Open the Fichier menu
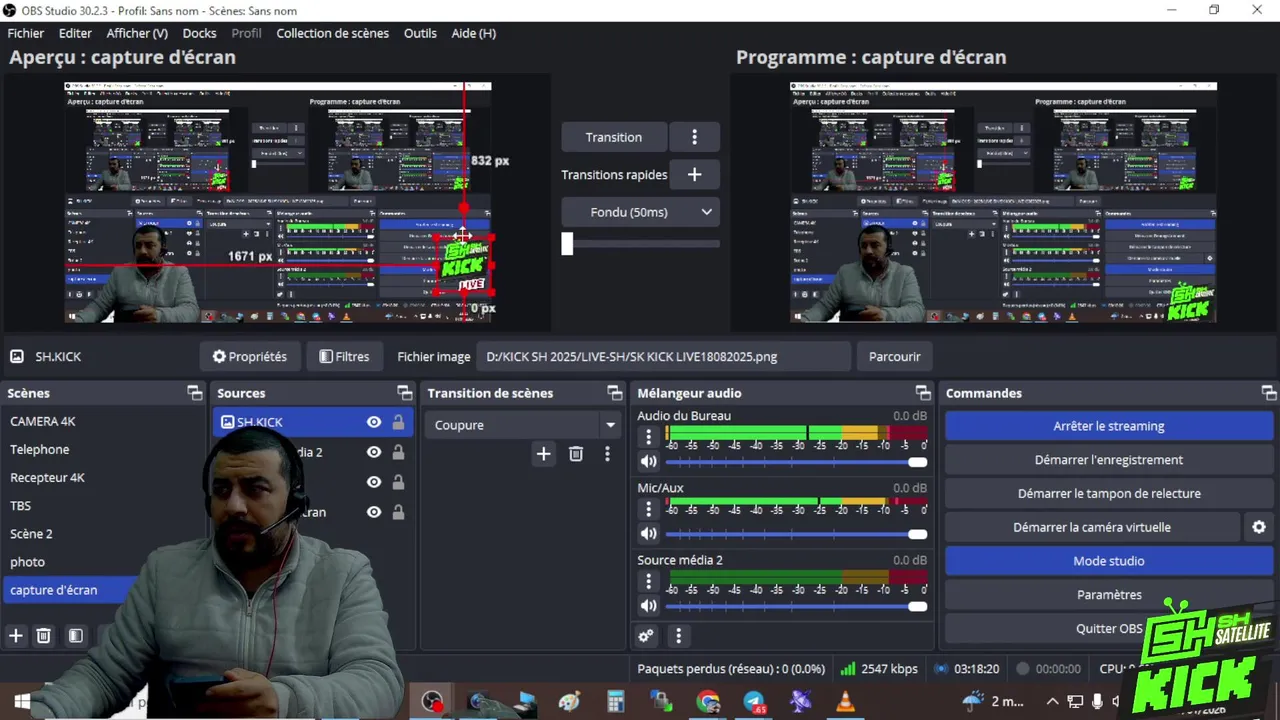This screenshot has width=1280, height=720. tap(26, 33)
